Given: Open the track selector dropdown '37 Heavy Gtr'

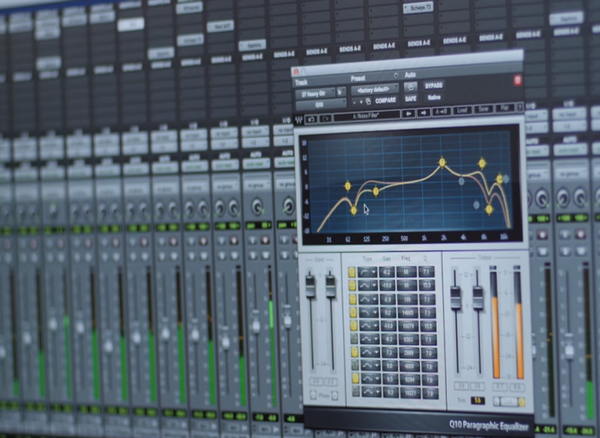Looking at the screenshot, I should click(315, 94).
